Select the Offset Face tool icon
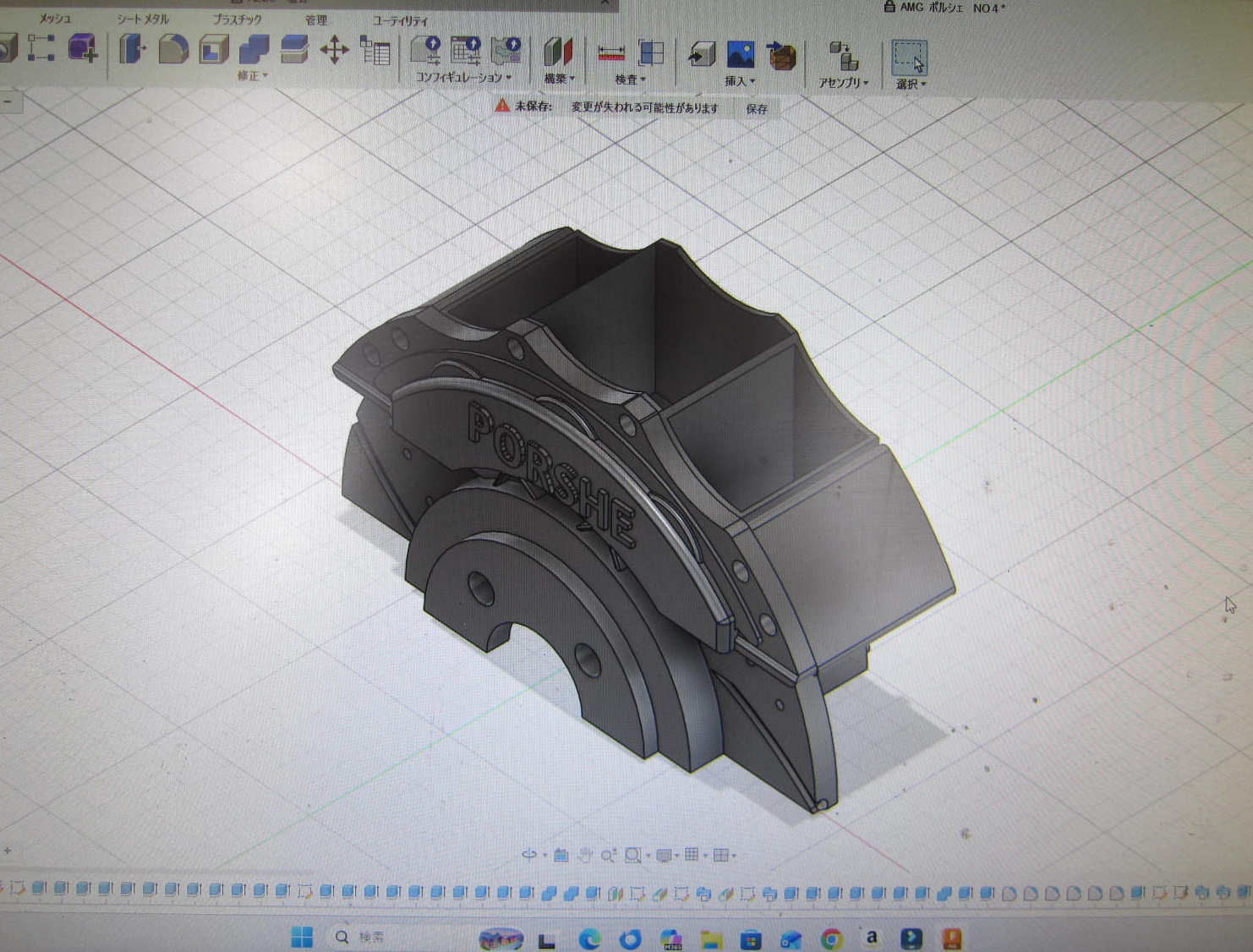The width and height of the screenshot is (1253, 952). point(293,50)
